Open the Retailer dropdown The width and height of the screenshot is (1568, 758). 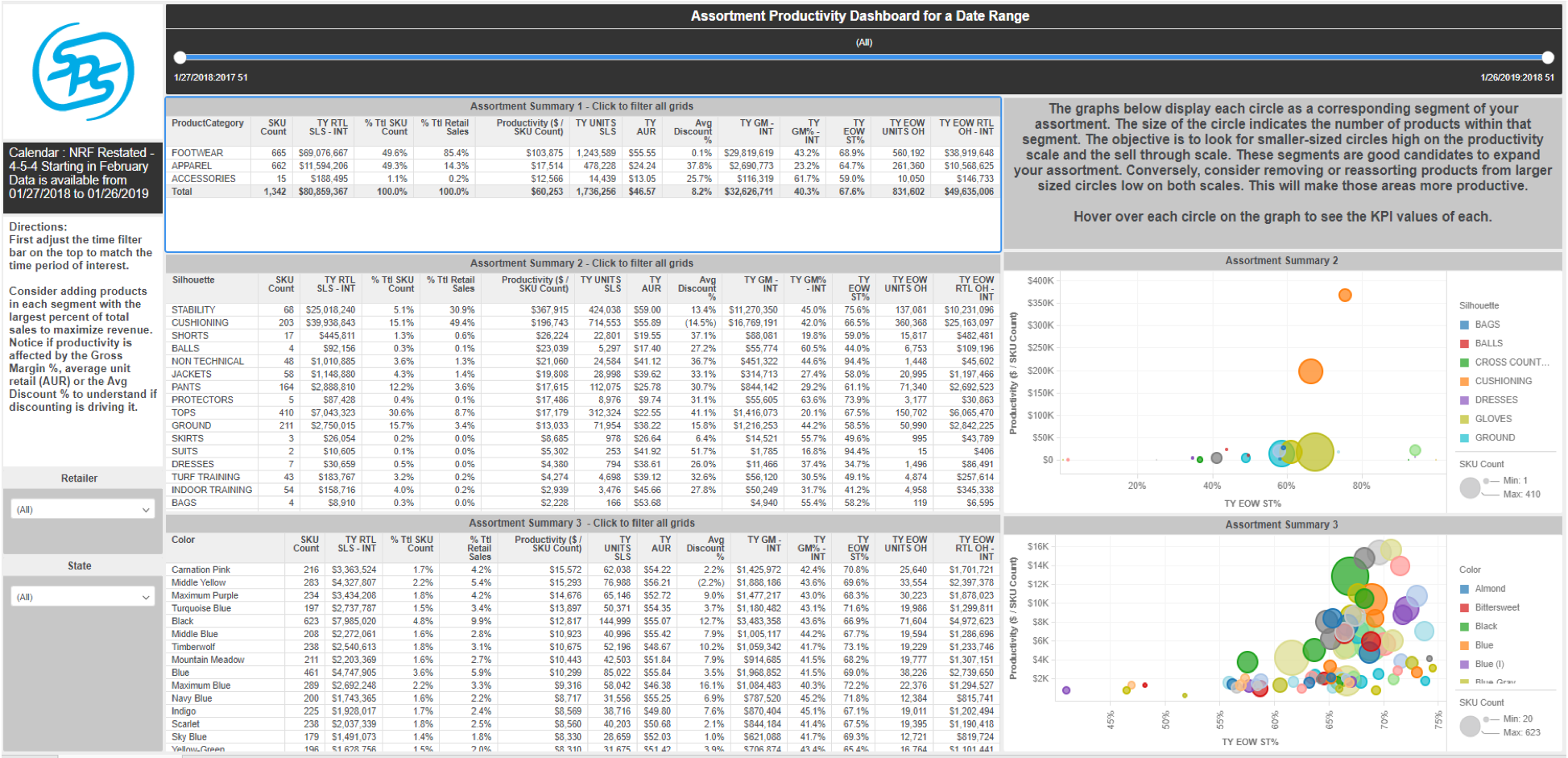(83, 509)
